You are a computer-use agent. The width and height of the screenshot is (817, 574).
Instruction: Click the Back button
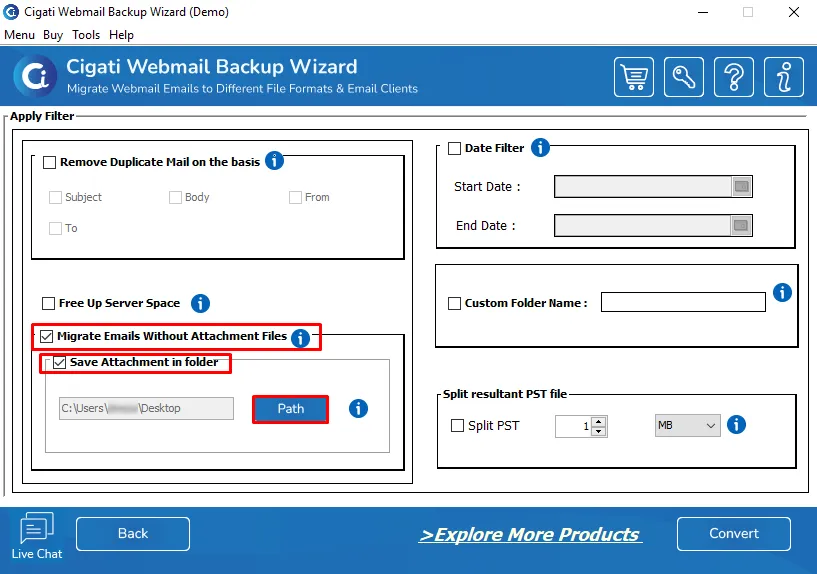tap(133, 533)
